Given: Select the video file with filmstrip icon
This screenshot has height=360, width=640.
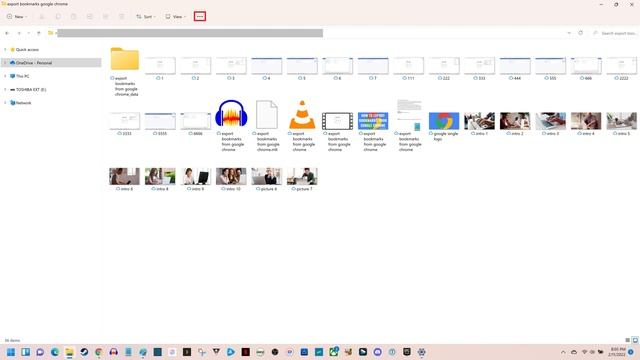Looking at the screenshot, I should pos(338,121).
